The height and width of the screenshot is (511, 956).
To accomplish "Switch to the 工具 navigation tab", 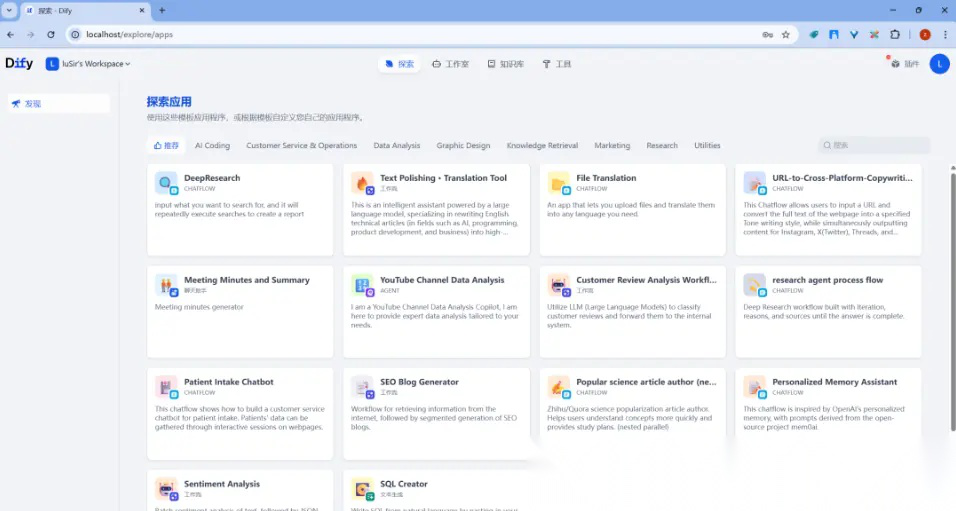I will (x=557, y=63).
